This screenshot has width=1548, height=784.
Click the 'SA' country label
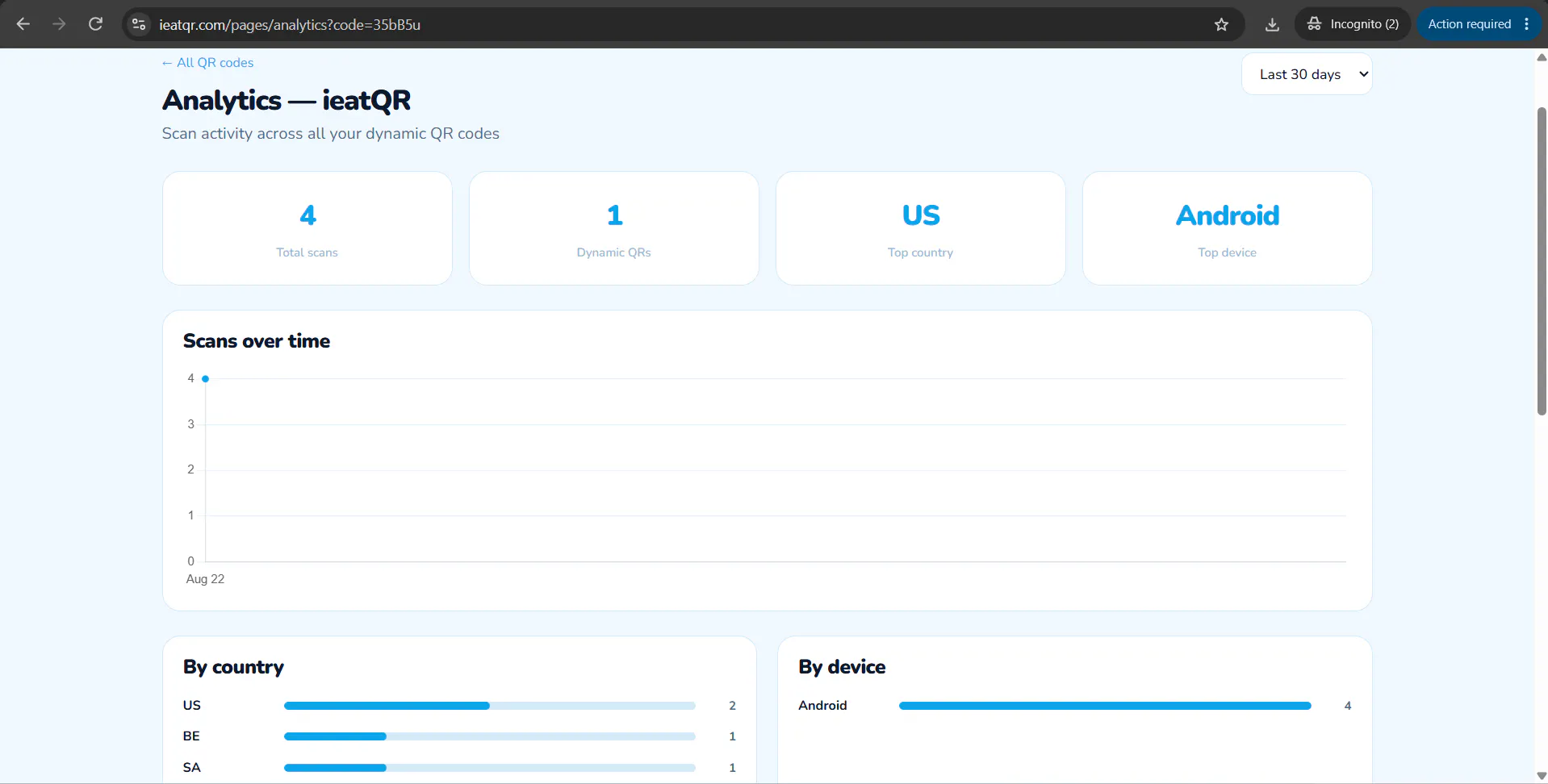192,768
